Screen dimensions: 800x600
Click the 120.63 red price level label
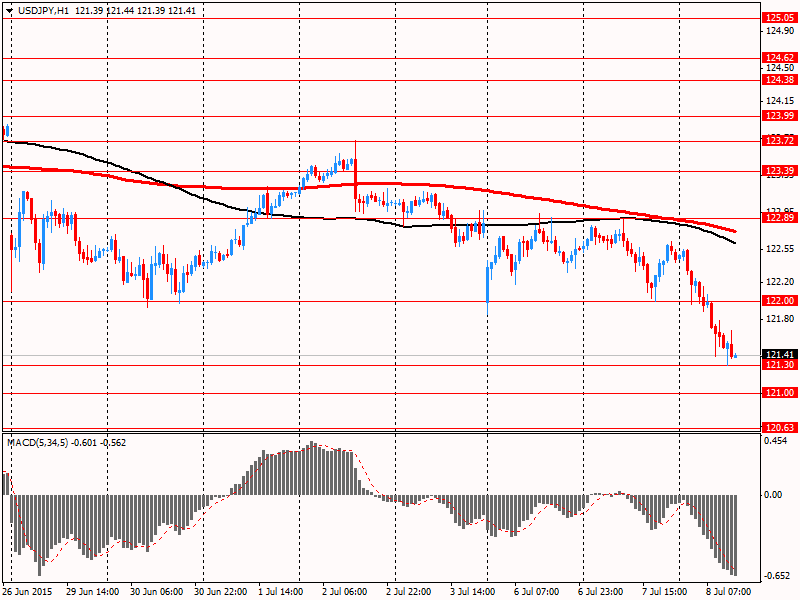[780, 428]
